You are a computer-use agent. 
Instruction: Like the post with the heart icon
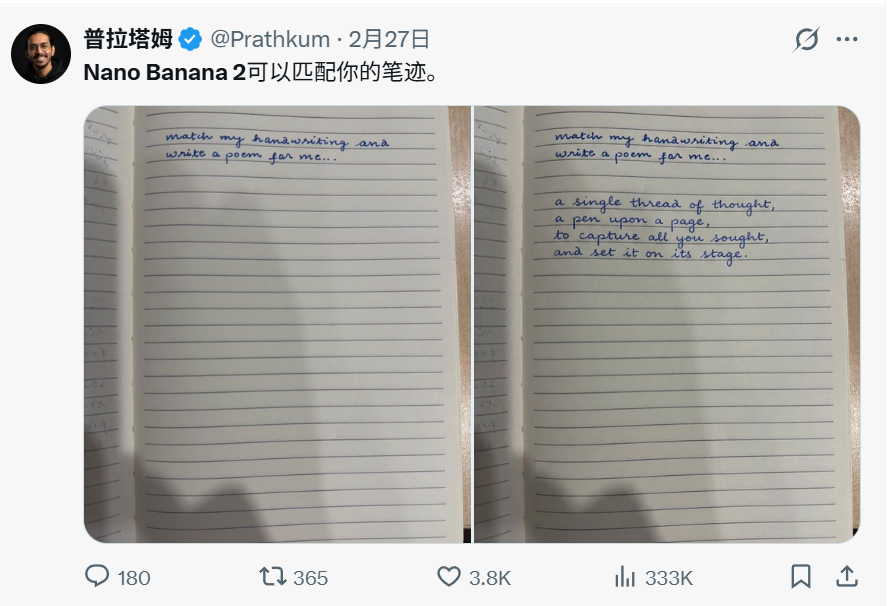pyautogui.click(x=449, y=576)
